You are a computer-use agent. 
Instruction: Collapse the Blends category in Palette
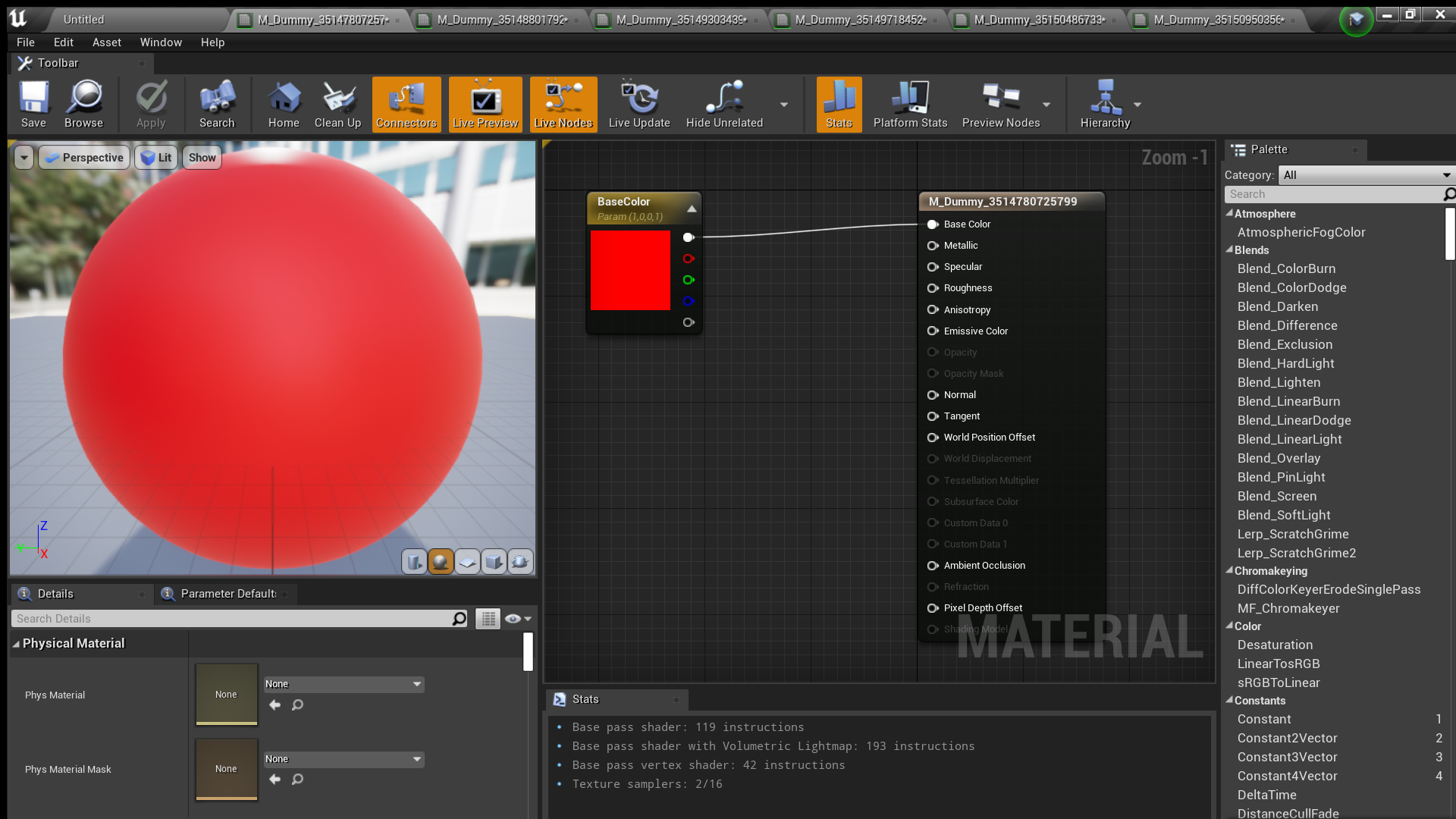(1230, 250)
